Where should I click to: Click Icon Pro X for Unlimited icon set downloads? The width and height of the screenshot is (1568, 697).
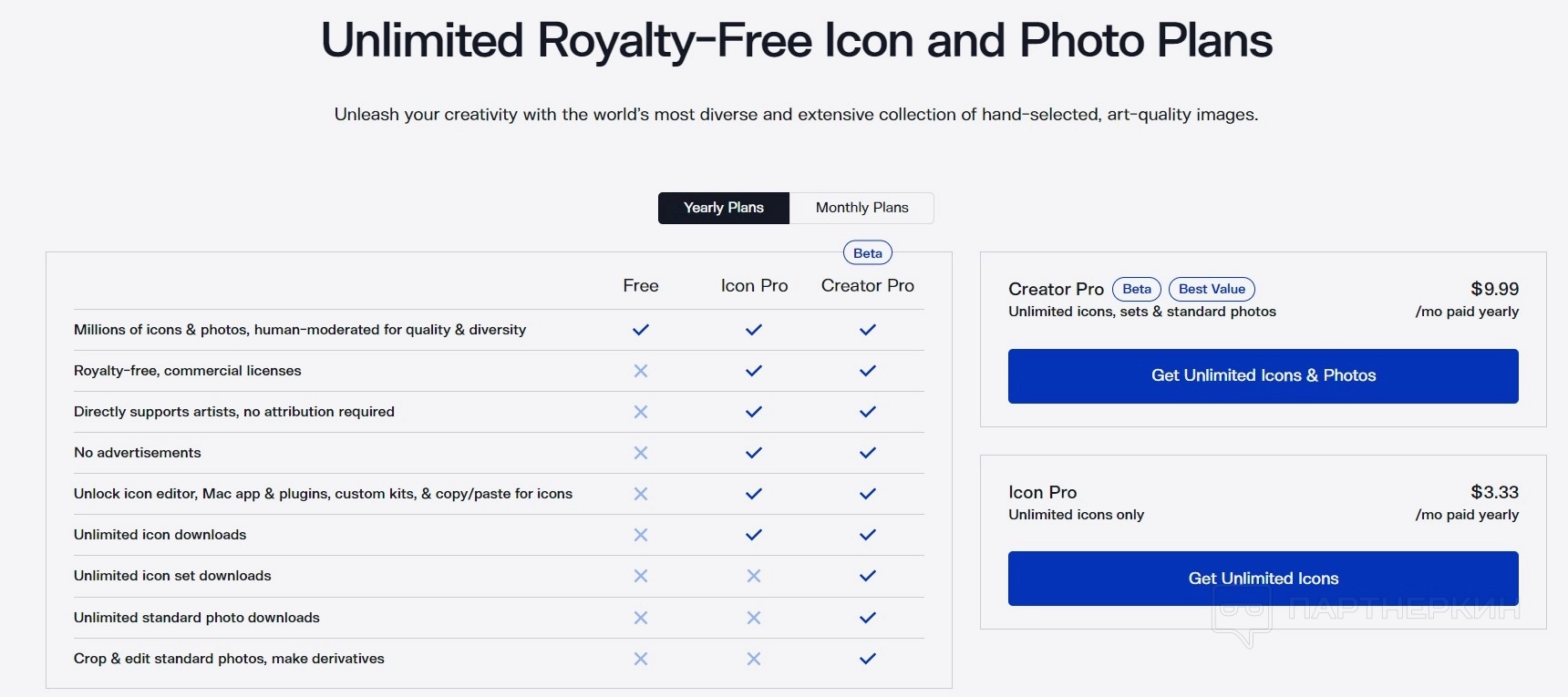[754, 576]
